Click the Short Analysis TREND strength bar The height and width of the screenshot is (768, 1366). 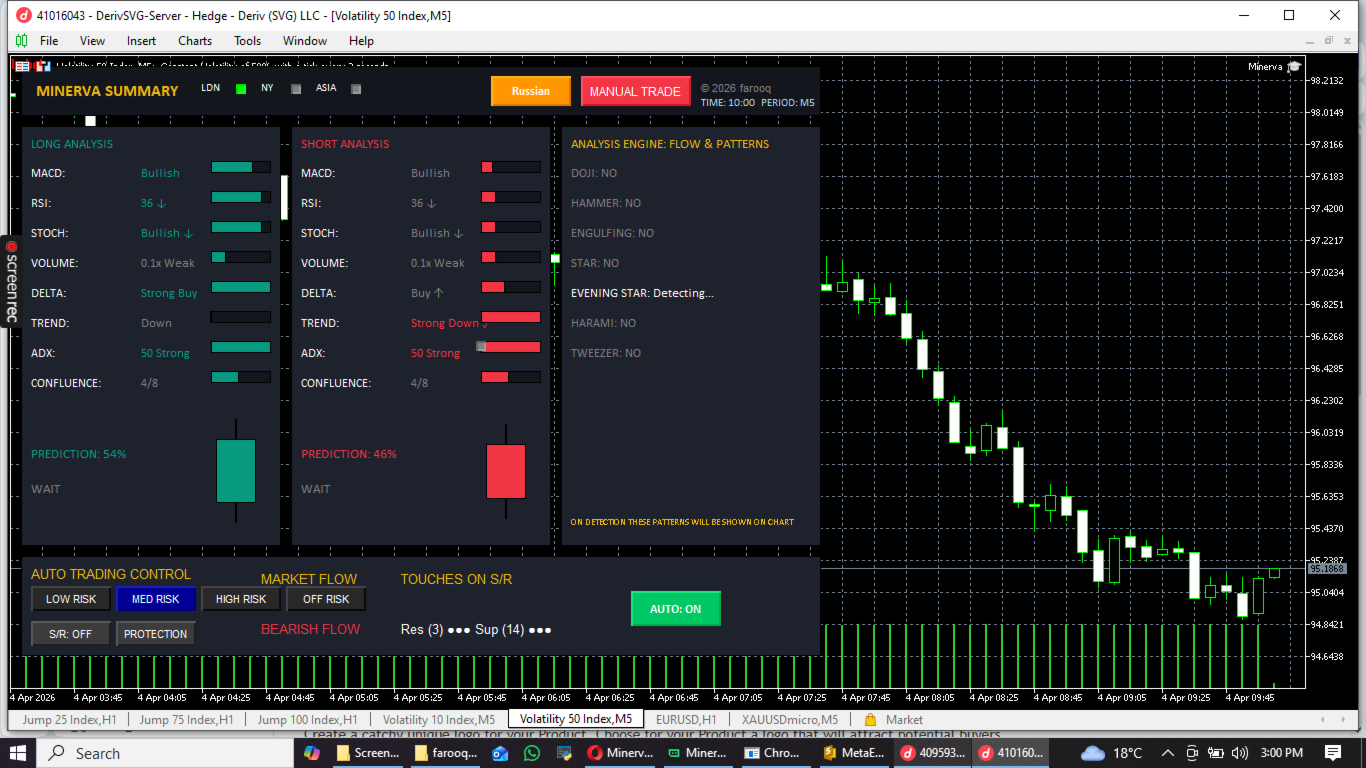click(x=511, y=317)
